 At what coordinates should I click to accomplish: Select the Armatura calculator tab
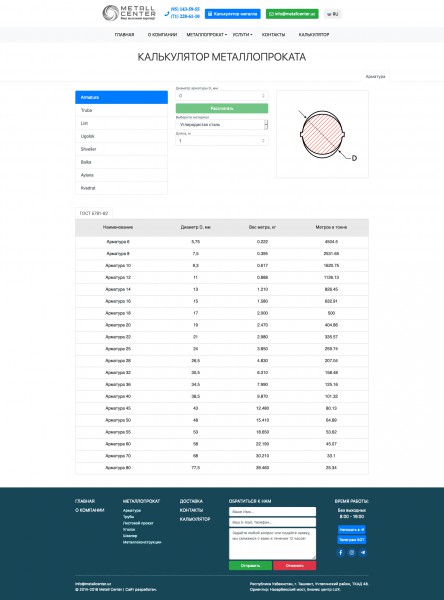pyautogui.click(x=121, y=97)
